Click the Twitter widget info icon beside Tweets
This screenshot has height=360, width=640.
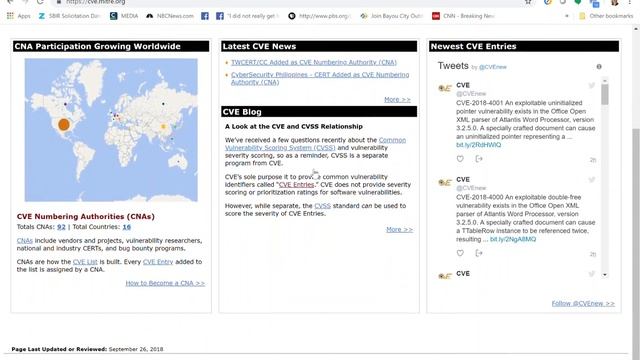599,67
